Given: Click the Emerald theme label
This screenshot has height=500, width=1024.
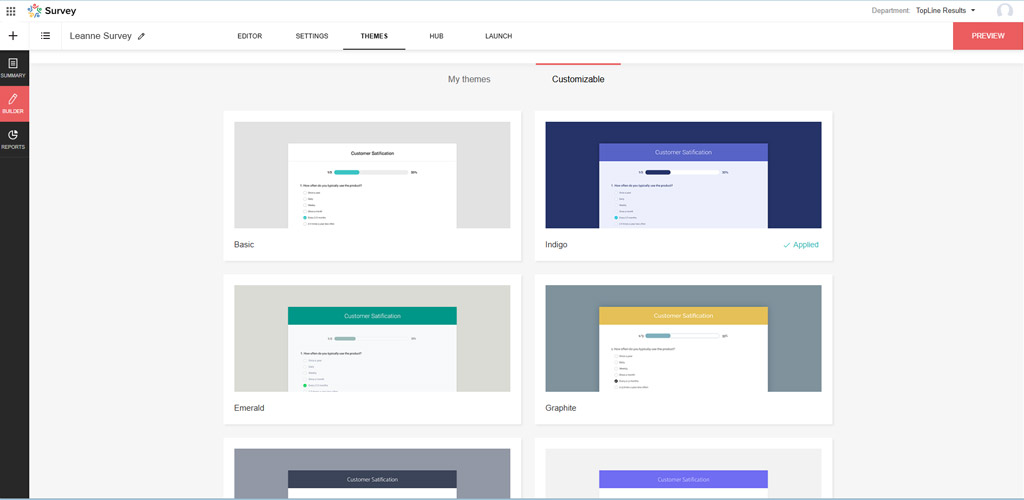Looking at the screenshot, I should click(249, 408).
